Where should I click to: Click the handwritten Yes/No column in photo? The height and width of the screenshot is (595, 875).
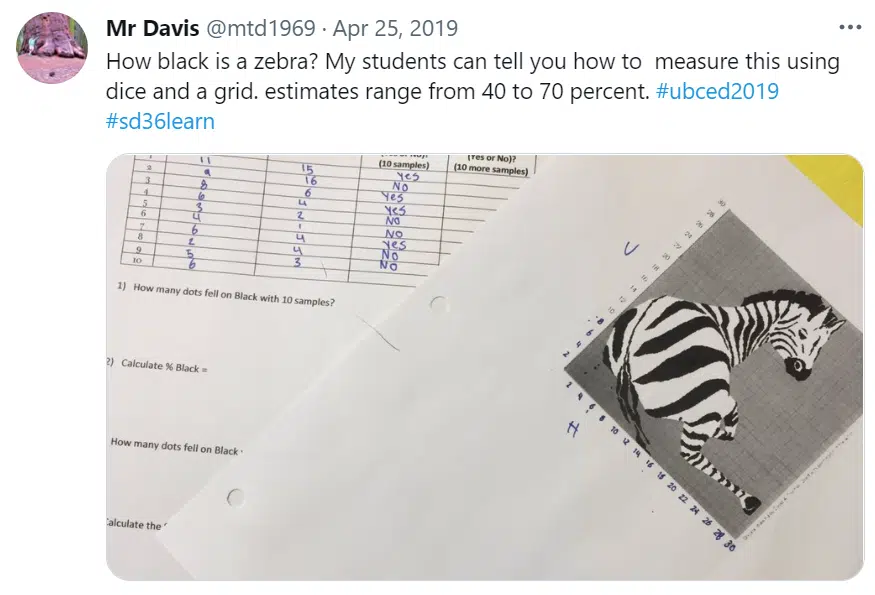point(396,220)
